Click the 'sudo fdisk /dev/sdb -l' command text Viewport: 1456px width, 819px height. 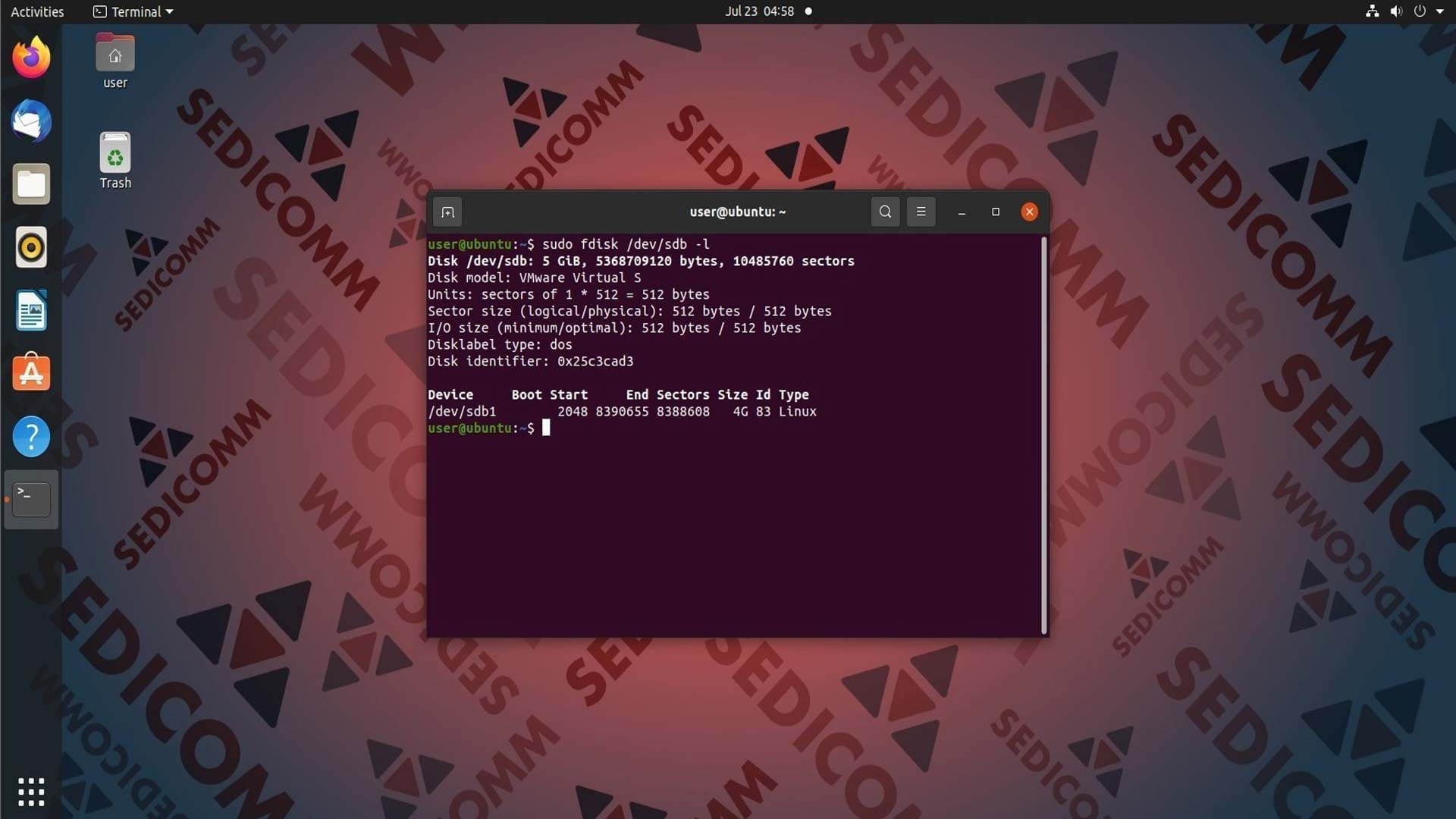626,244
